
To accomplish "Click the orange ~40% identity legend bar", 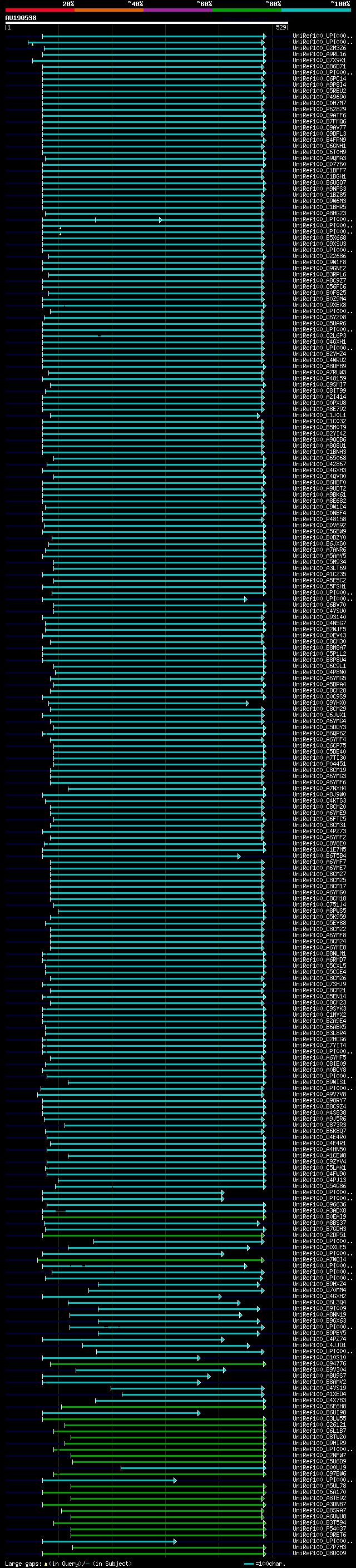I will (x=109, y=10).
